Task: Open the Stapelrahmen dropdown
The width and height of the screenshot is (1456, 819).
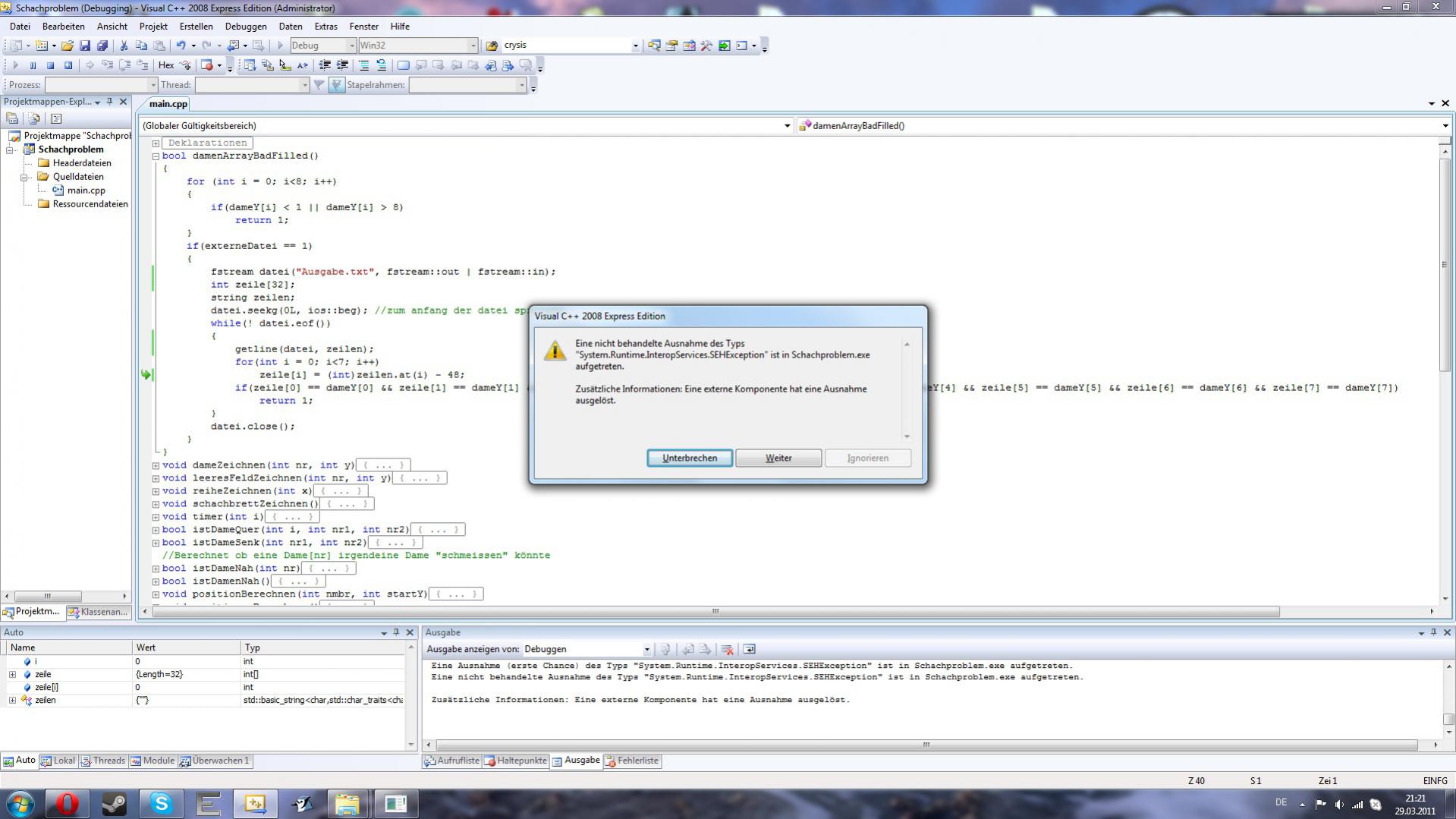Action: tap(521, 85)
